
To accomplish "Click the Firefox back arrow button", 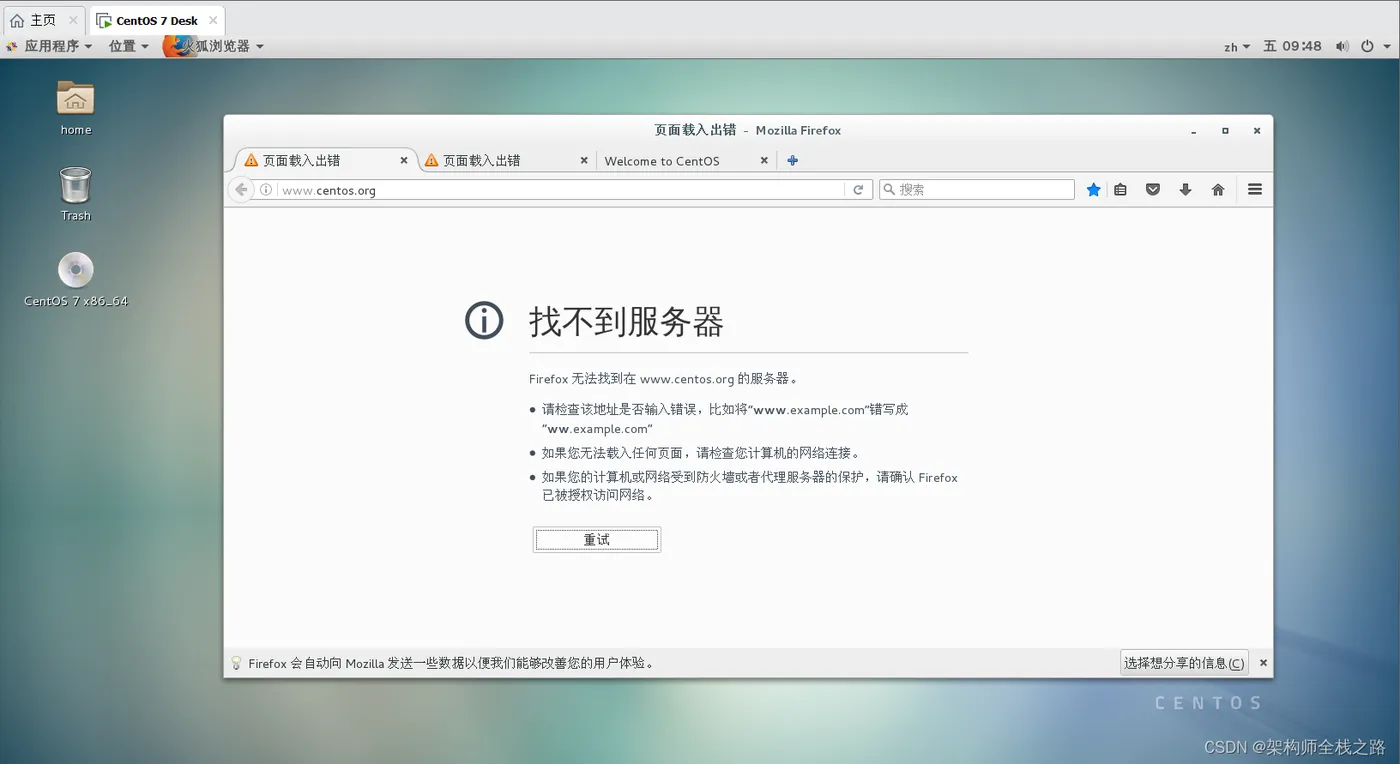I will click(240, 190).
